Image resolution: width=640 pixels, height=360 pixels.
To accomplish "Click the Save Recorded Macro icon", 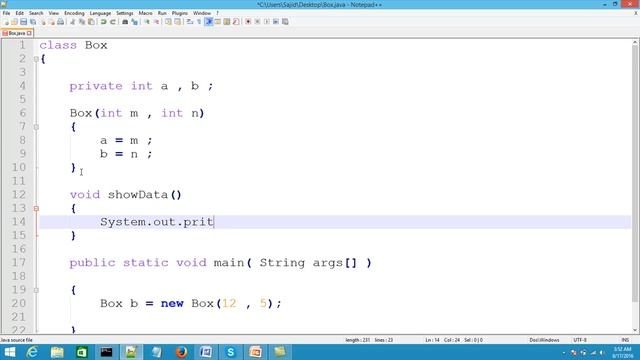I will coord(285,22).
